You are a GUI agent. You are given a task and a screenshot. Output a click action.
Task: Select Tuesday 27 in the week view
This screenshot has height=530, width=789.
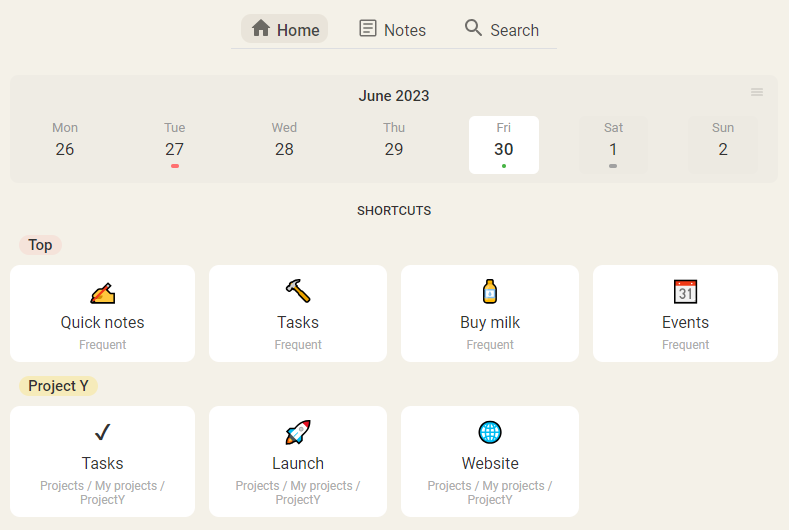pyautogui.click(x=175, y=144)
